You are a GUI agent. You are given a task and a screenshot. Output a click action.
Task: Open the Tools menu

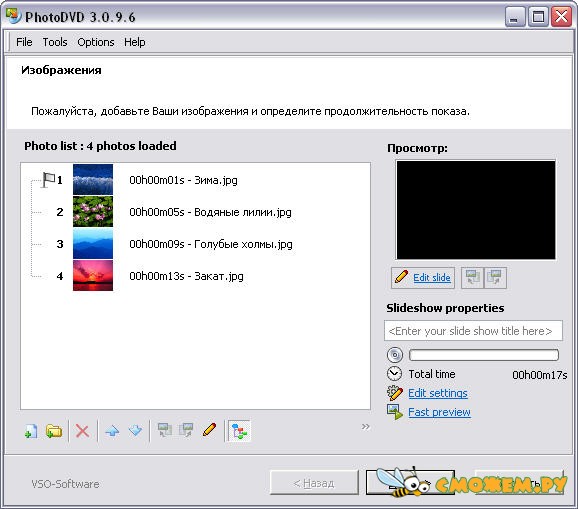(x=55, y=42)
